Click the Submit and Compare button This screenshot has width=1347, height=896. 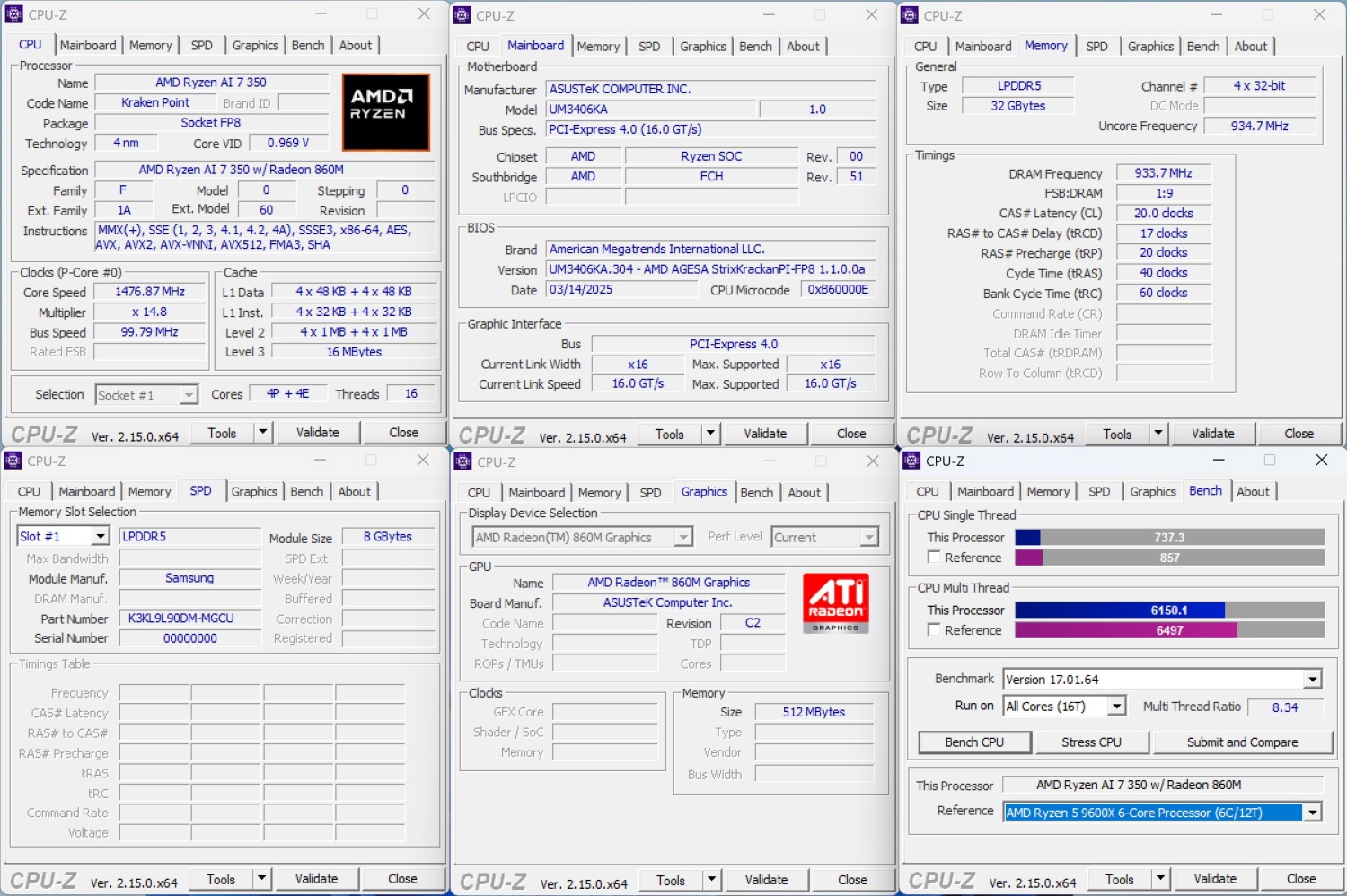[x=1242, y=742]
